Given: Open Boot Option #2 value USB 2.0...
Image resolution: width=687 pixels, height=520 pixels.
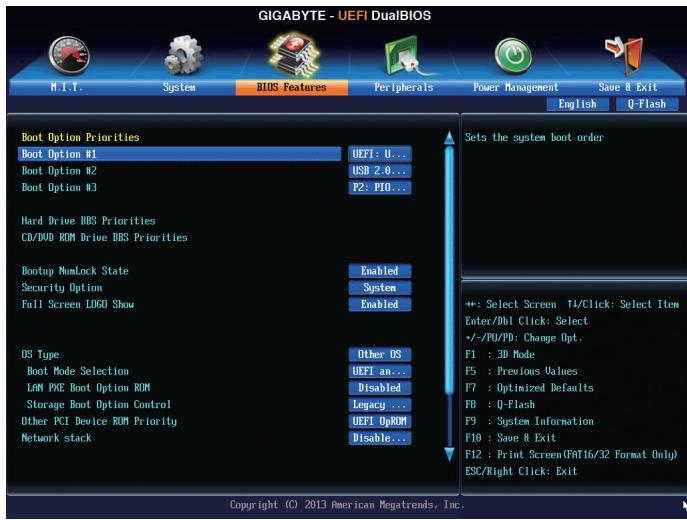Looking at the screenshot, I should tap(380, 171).
